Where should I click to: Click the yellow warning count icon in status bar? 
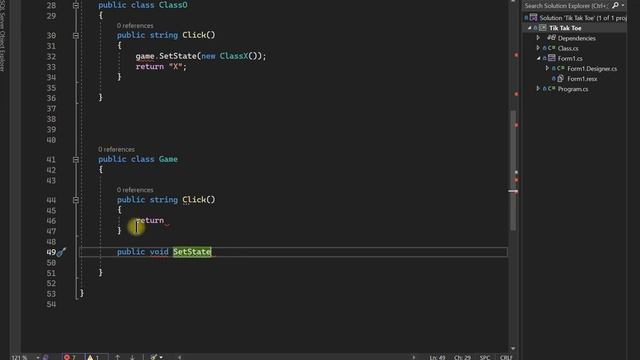pyautogui.click(x=90, y=357)
